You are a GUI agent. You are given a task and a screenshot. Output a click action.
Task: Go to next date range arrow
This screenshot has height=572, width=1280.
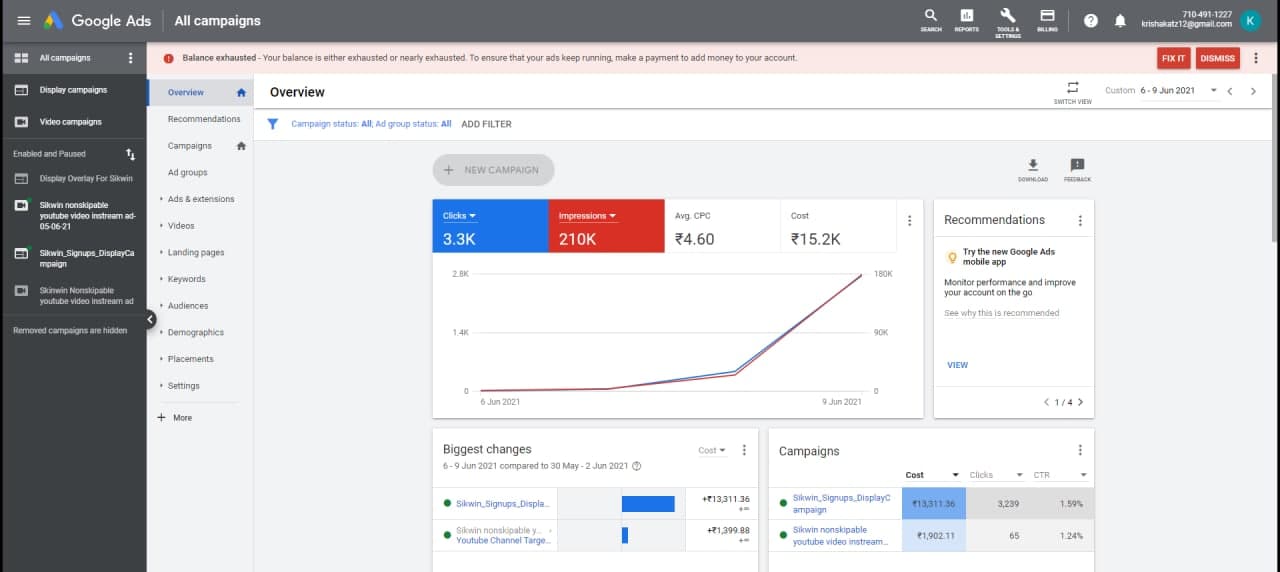click(1253, 91)
